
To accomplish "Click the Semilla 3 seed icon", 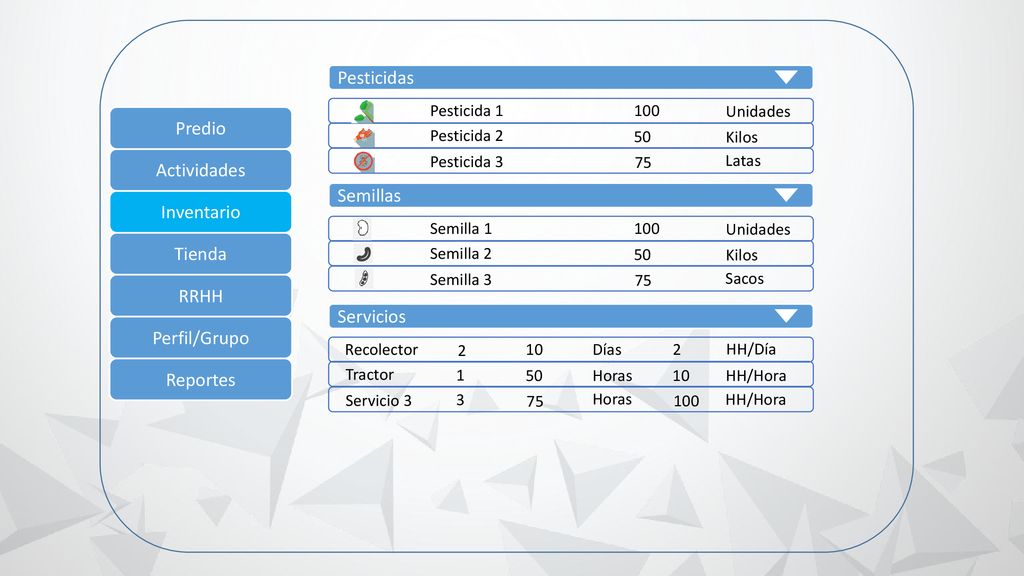I will point(364,279).
